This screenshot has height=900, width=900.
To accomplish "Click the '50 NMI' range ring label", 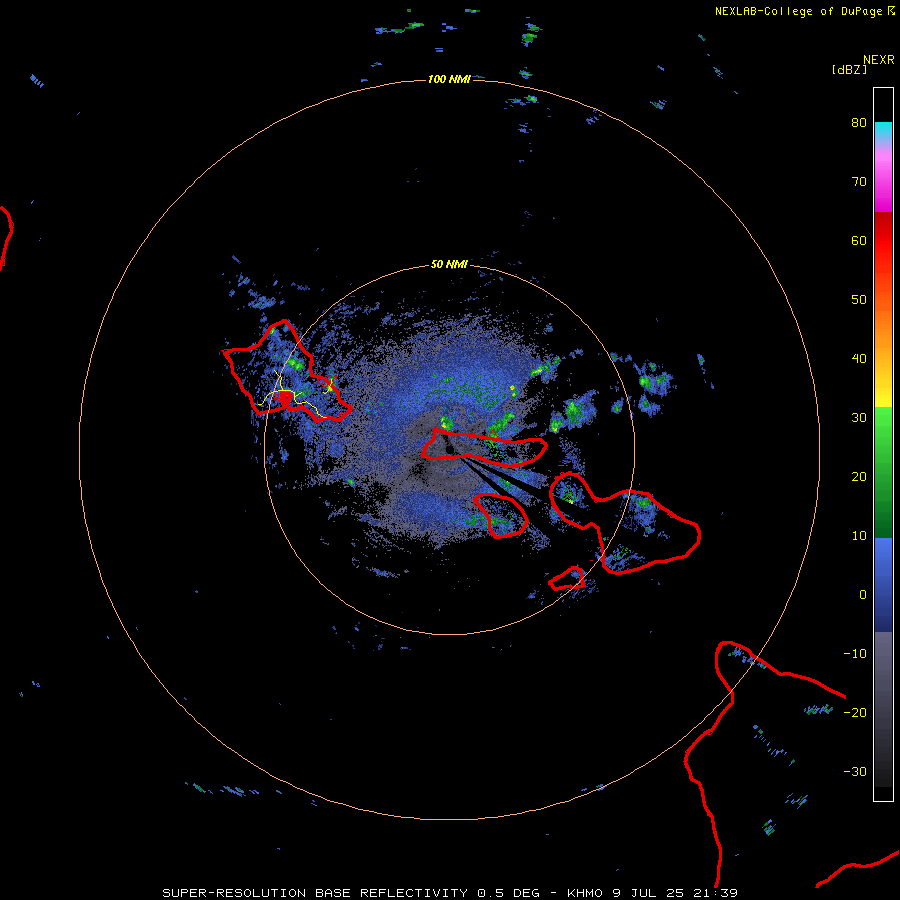I will click(x=449, y=264).
